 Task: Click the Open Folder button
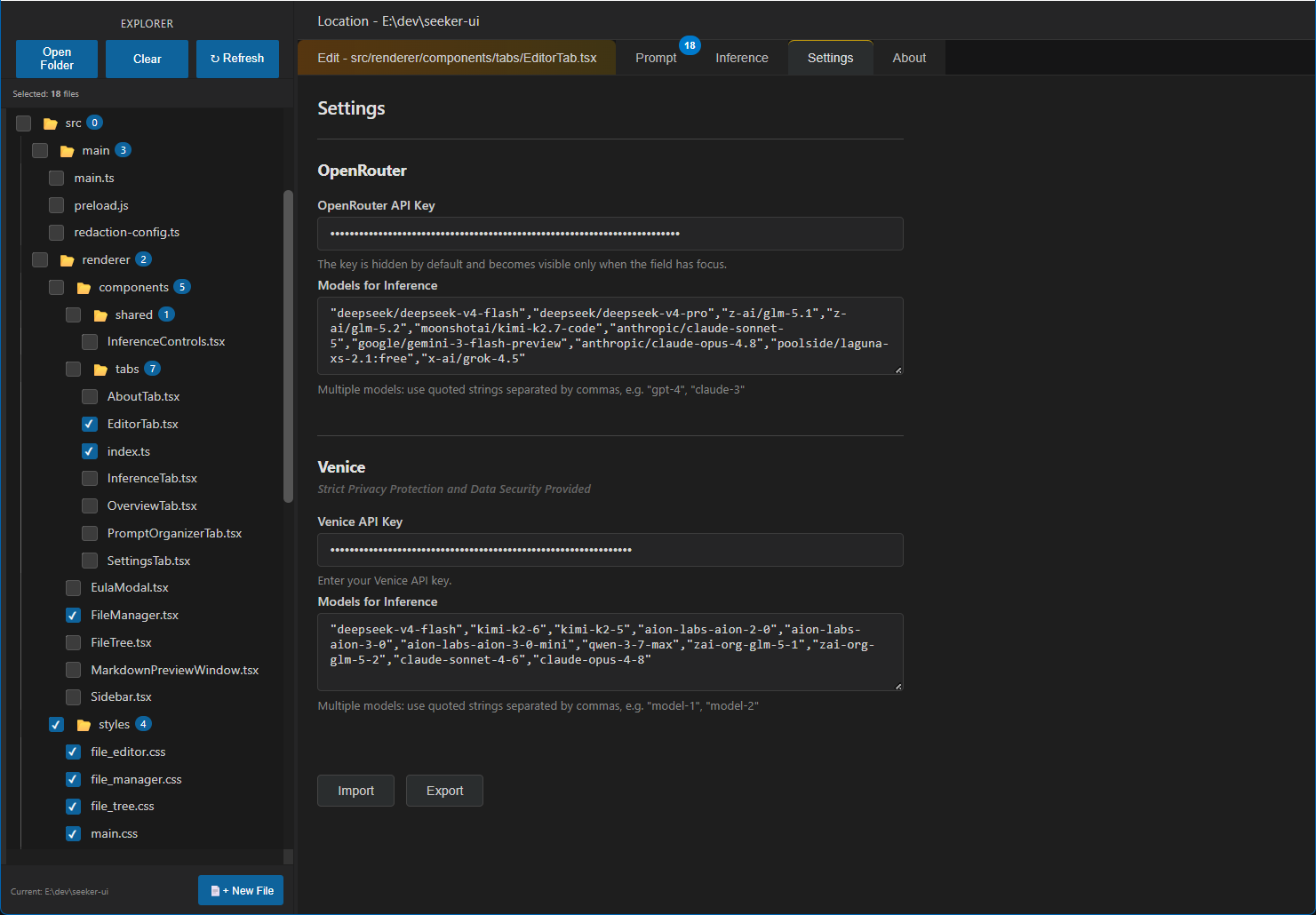[x=57, y=59]
